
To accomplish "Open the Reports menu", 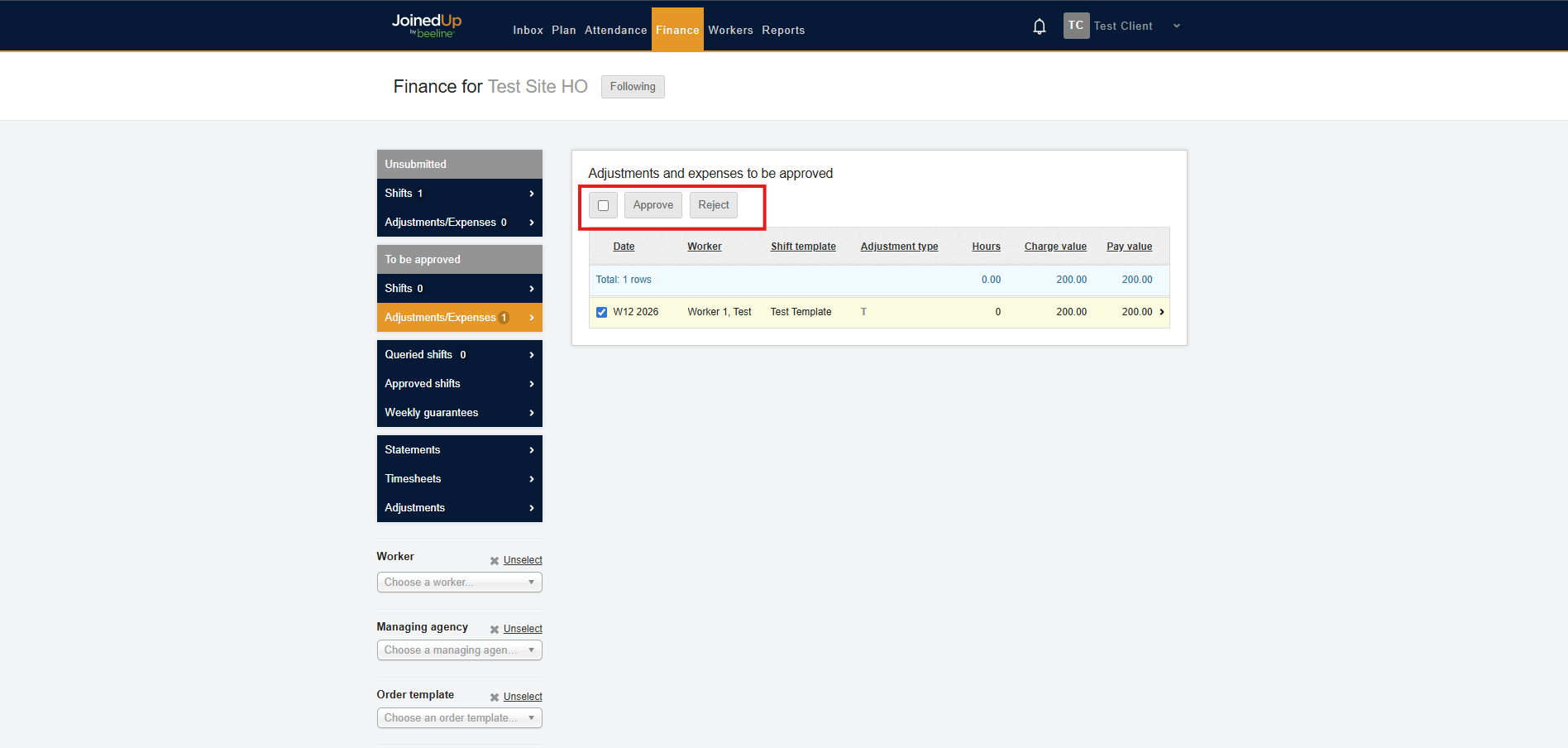I will click(x=782, y=30).
